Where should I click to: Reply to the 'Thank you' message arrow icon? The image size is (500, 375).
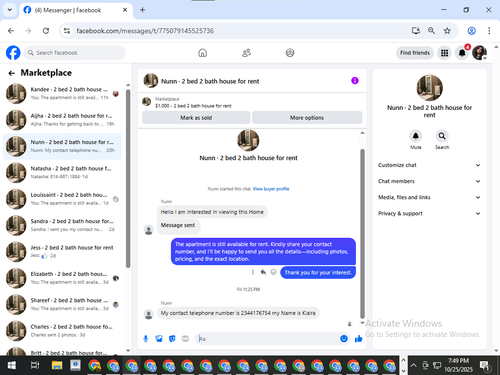[x=263, y=272]
